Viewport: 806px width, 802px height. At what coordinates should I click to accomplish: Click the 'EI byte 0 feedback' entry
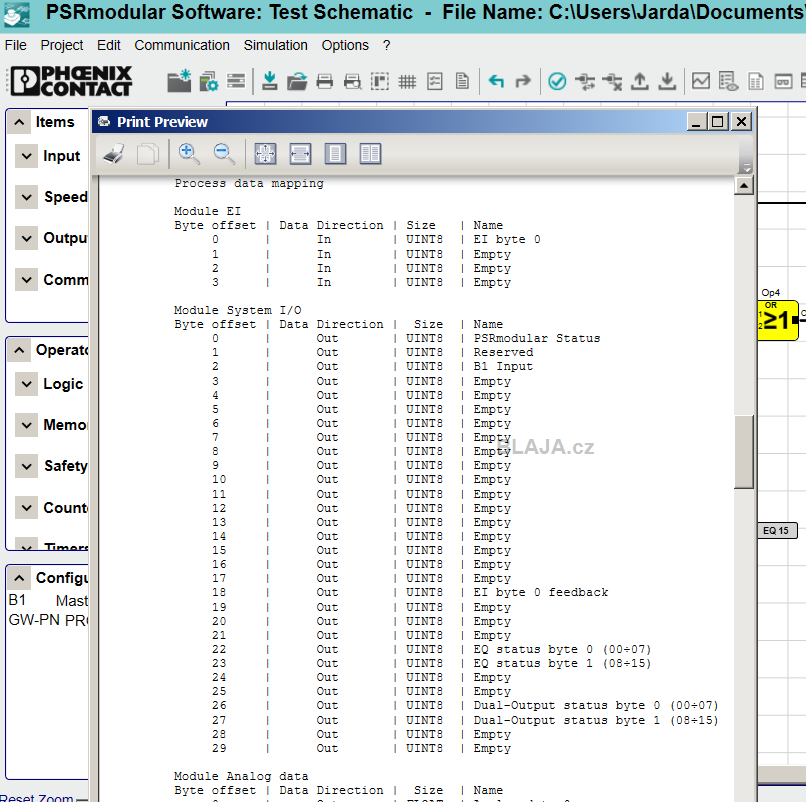pyautogui.click(x=541, y=592)
